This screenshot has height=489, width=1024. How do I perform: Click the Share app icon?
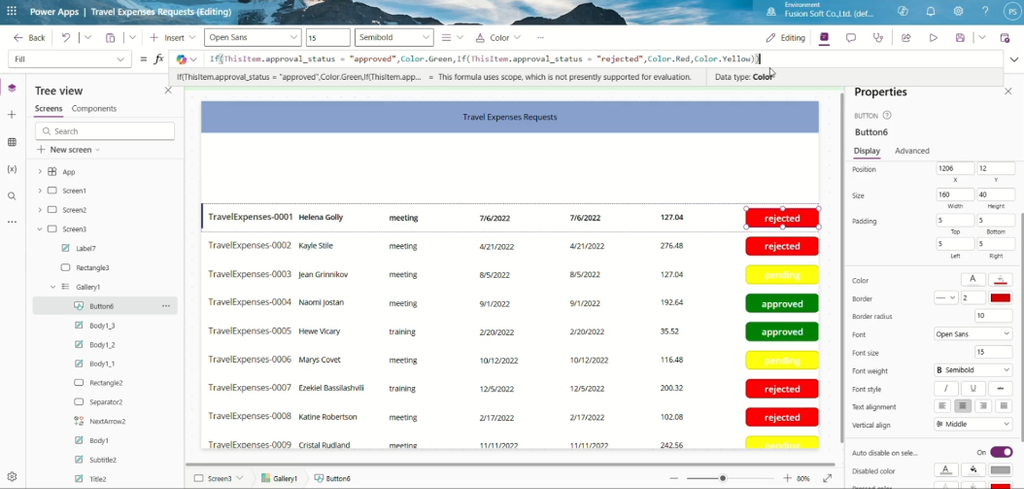(906, 38)
